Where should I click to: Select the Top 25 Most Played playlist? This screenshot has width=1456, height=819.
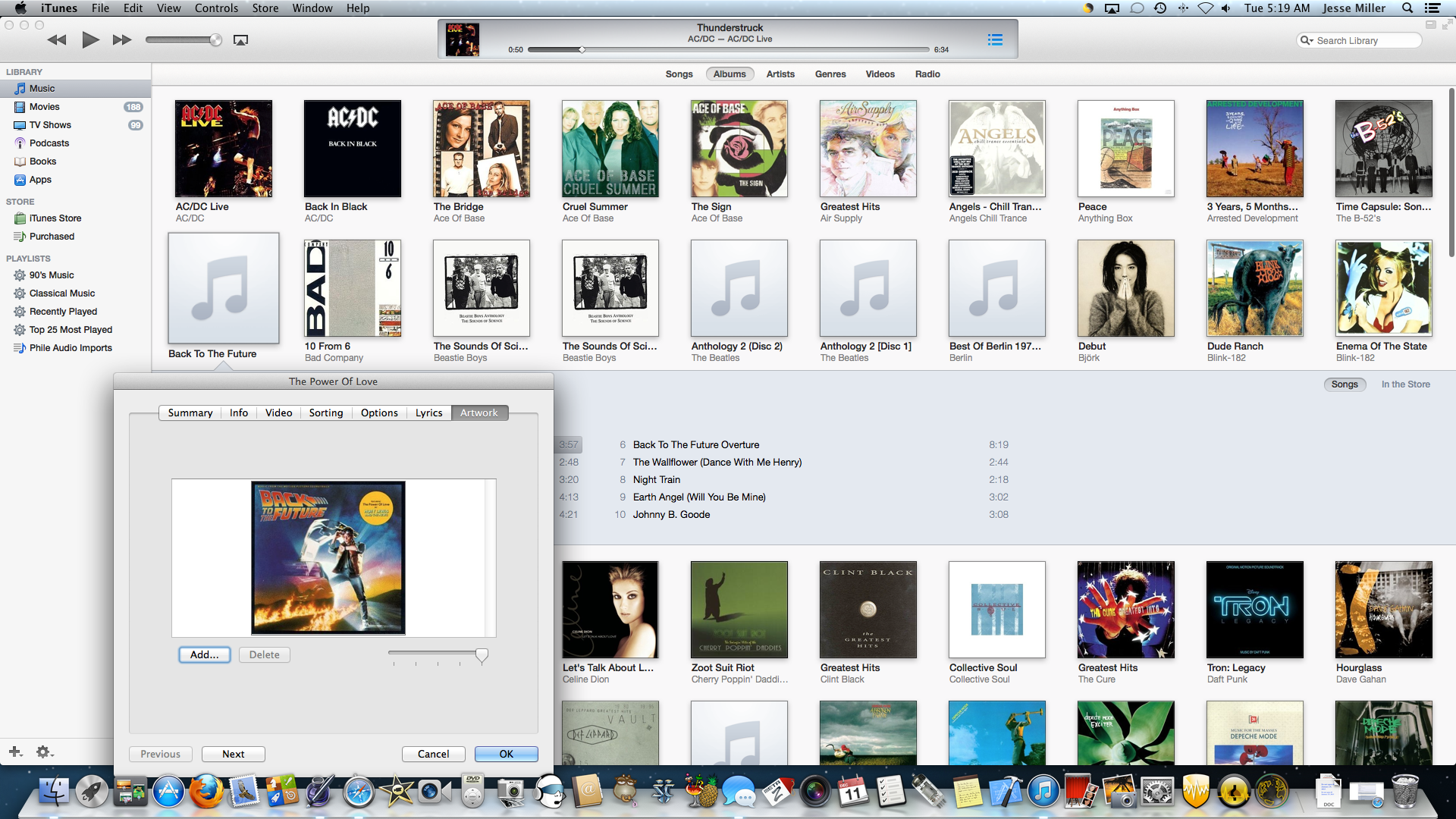pyautogui.click(x=76, y=330)
